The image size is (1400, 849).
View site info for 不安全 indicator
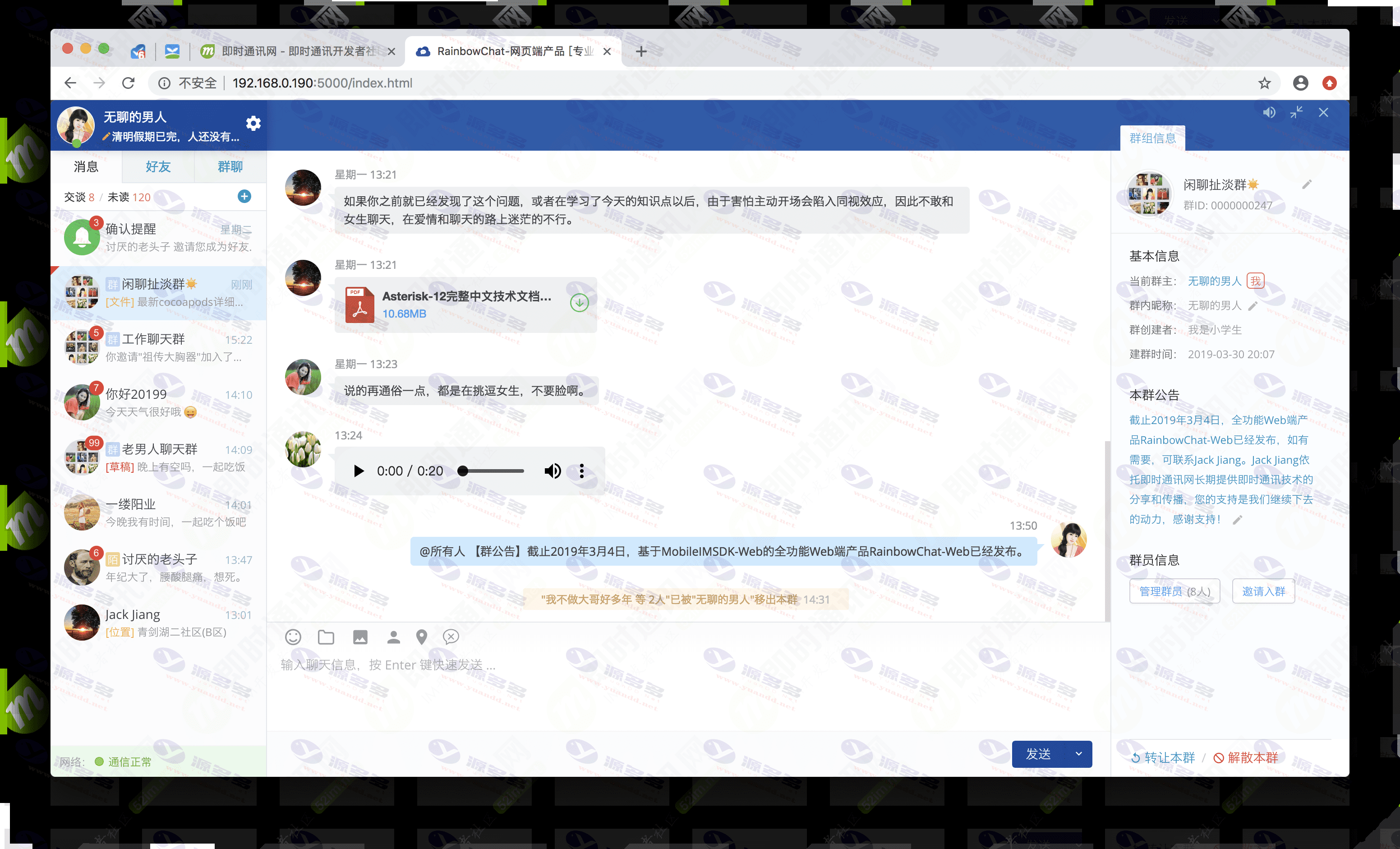coord(188,83)
